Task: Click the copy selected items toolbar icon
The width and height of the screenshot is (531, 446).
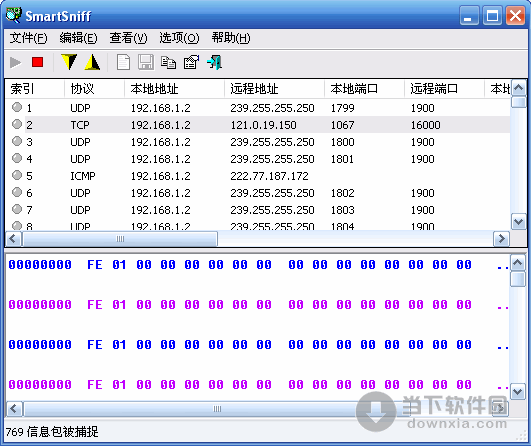Action: [168, 63]
